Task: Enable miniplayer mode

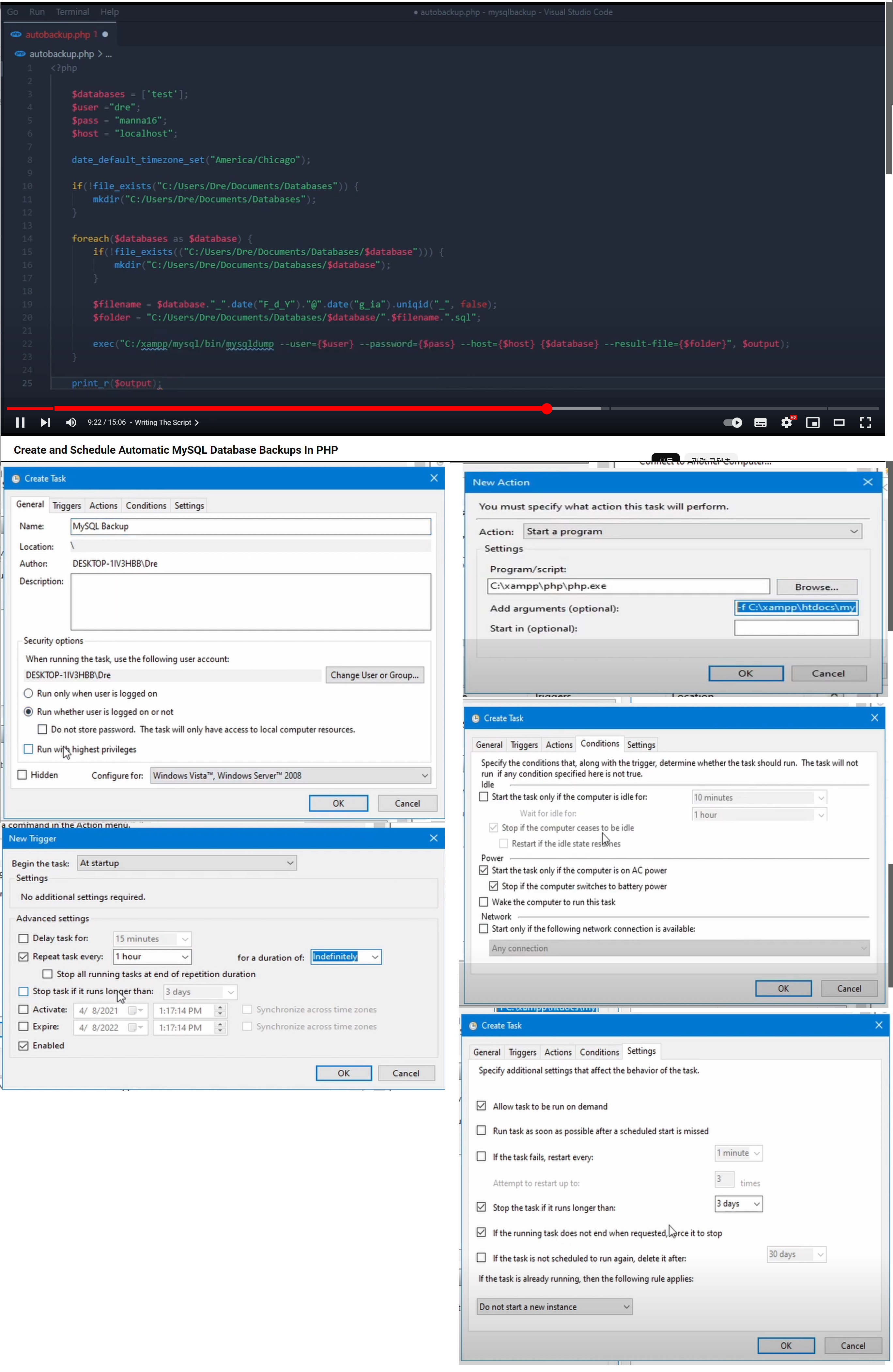Action: pyautogui.click(x=812, y=422)
